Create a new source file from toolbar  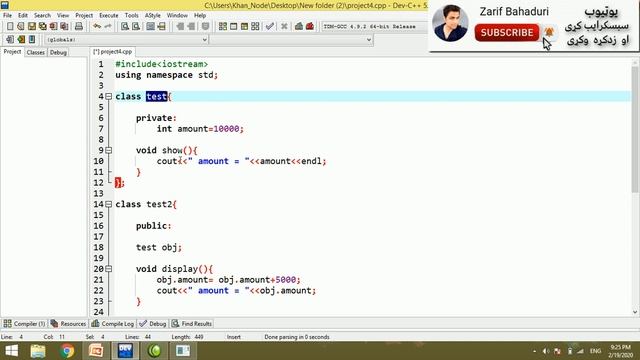[x=10, y=27]
